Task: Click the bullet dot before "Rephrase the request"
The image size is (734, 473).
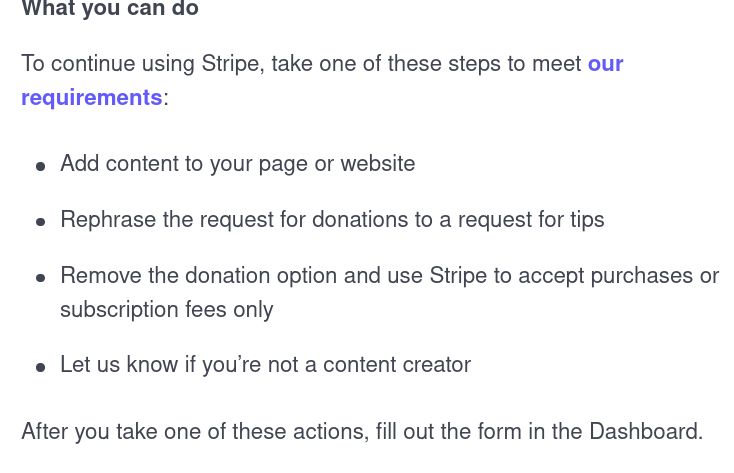Action: click(x=41, y=222)
